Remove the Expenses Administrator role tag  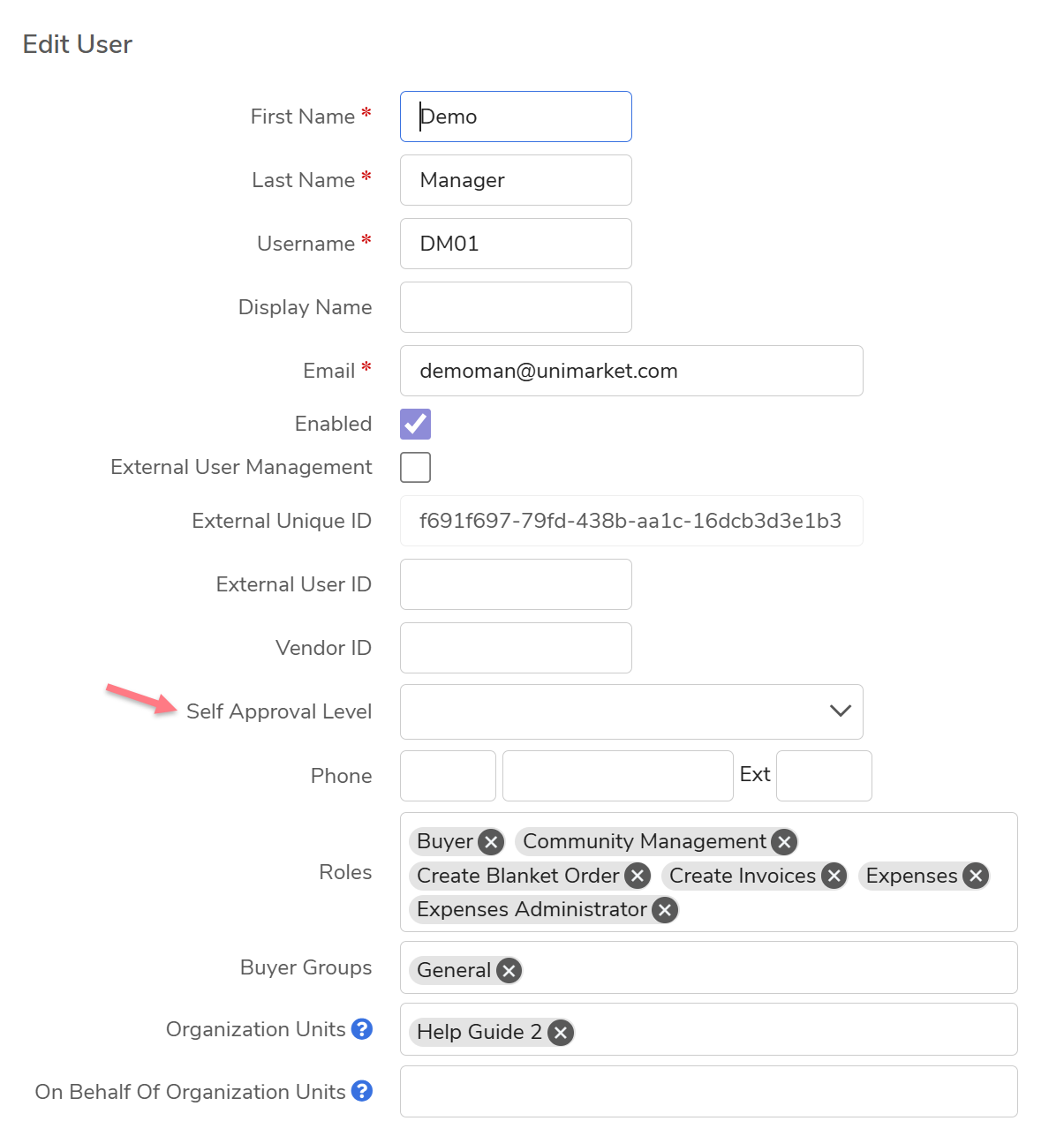click(x=665, y=910)
